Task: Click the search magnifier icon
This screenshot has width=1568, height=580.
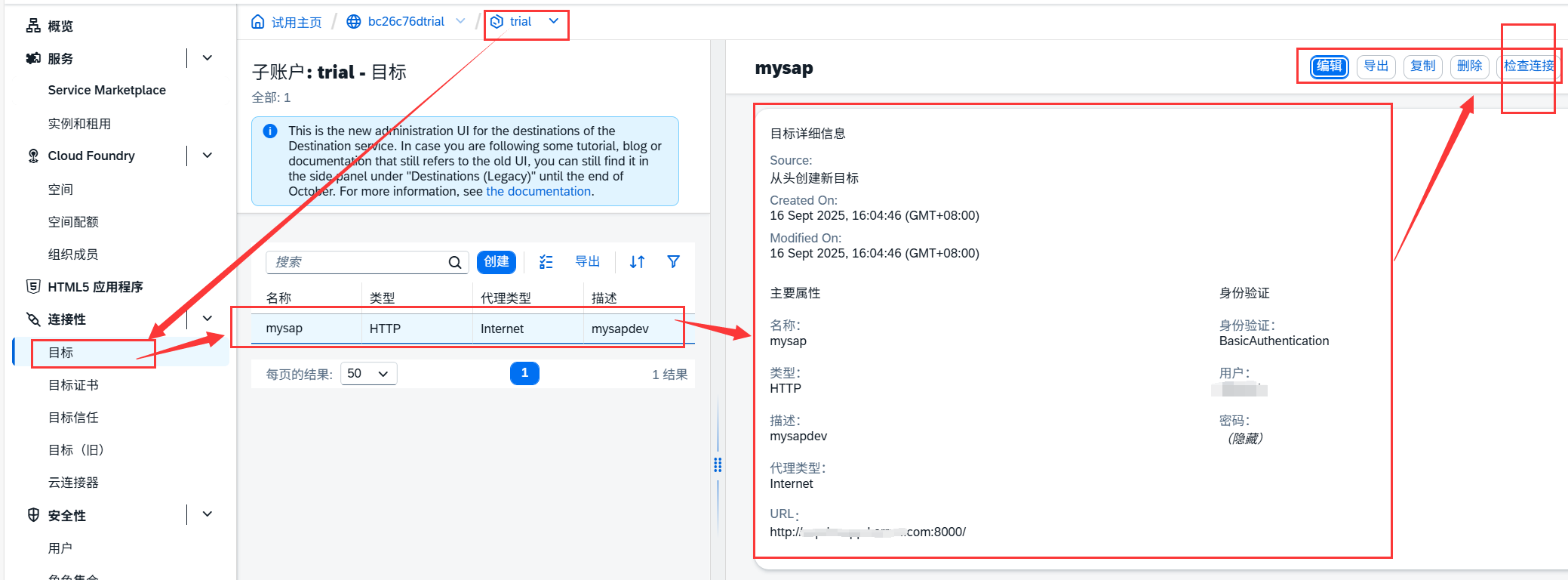Action: tap(455, 262)
